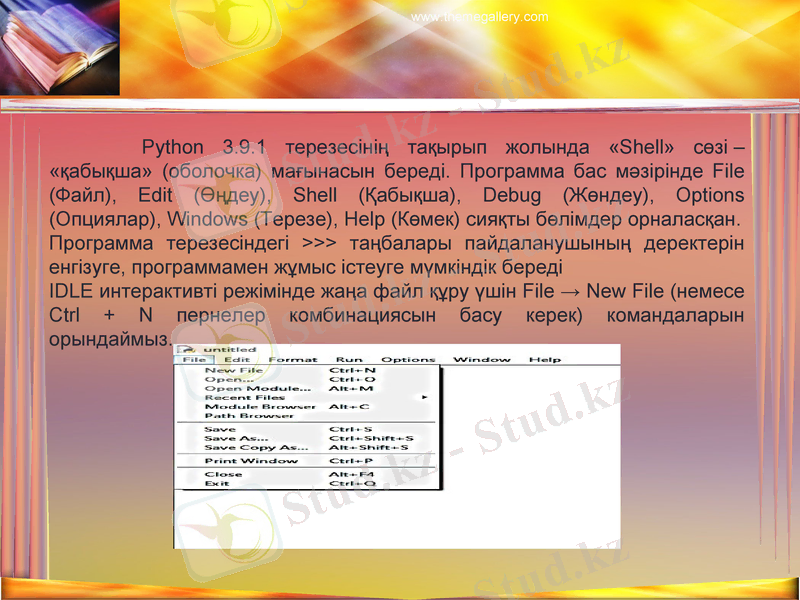Click the Python icon in the untitled title bar

pyautogui.click(x=188, y=348)
